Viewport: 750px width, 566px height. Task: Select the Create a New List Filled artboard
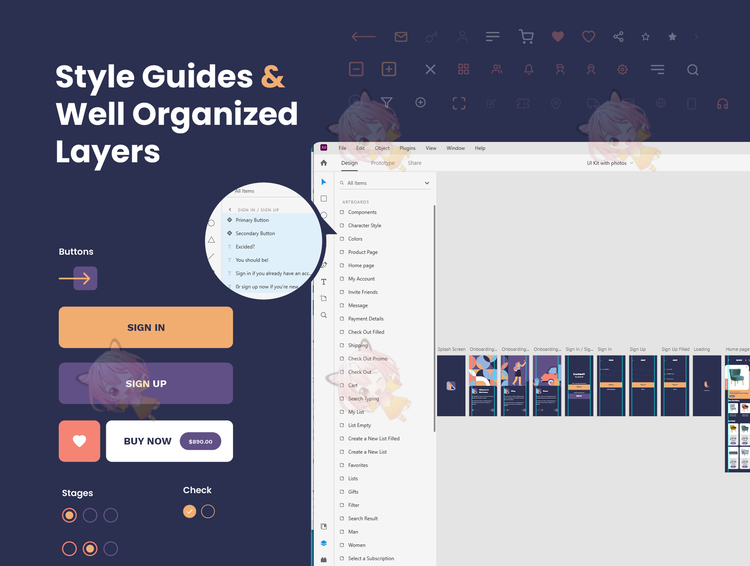click(374, 438)
